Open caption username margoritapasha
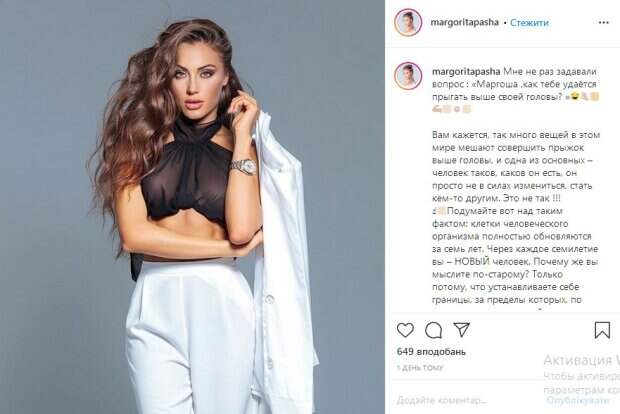Screen dimensions: 620x414 click(467, 72)
